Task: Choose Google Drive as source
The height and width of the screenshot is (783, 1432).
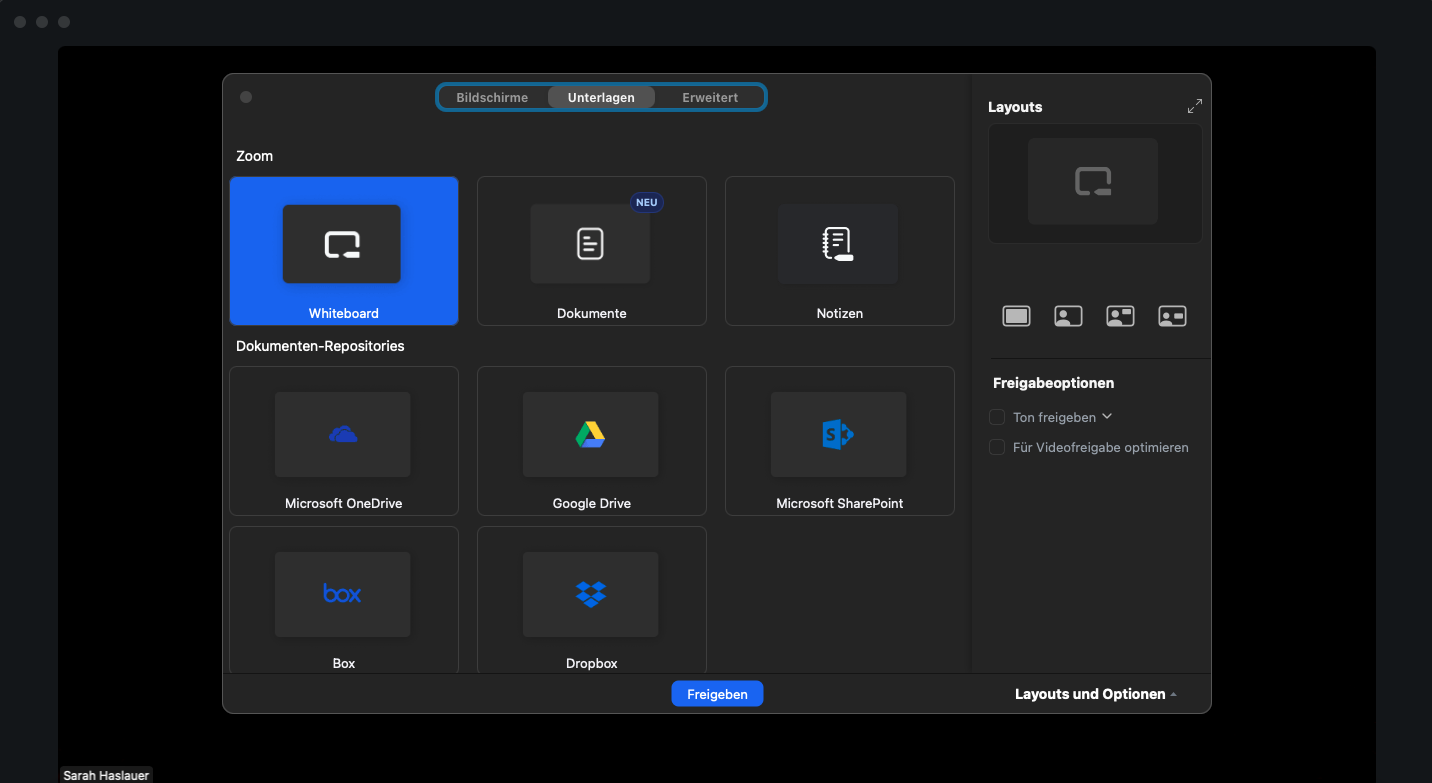Action: coord(591,441)
